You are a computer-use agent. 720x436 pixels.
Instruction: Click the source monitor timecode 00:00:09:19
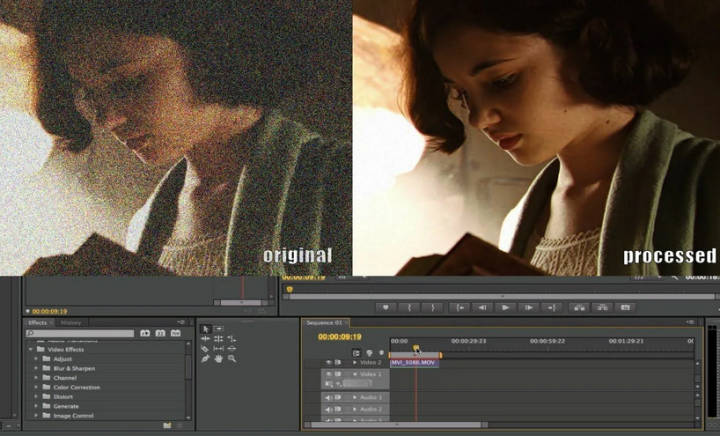click(x=50, y=311)
